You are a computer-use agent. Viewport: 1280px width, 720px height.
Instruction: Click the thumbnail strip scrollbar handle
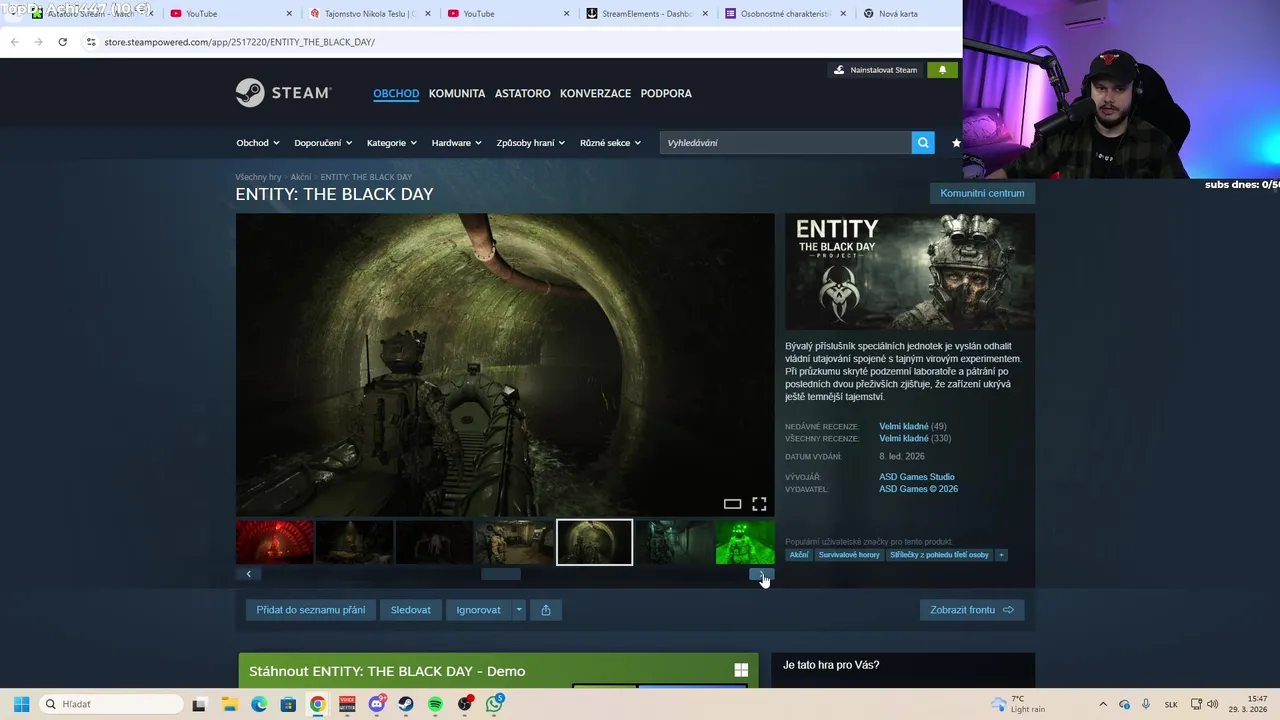point(501,574)
